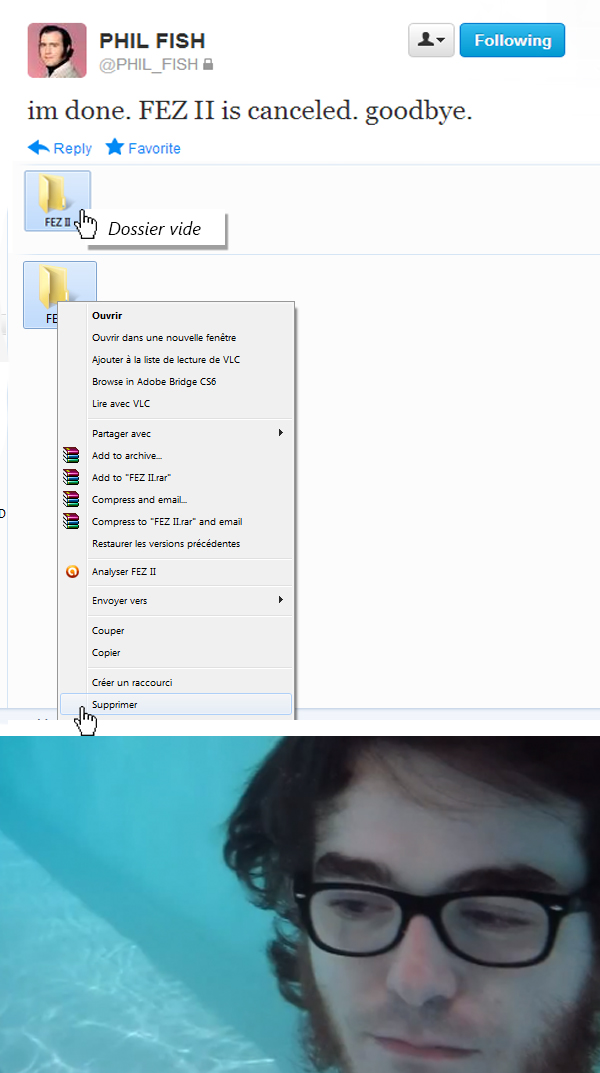
Task: Reply to the tweet via Reply text
Action: (x=73, y=148)
